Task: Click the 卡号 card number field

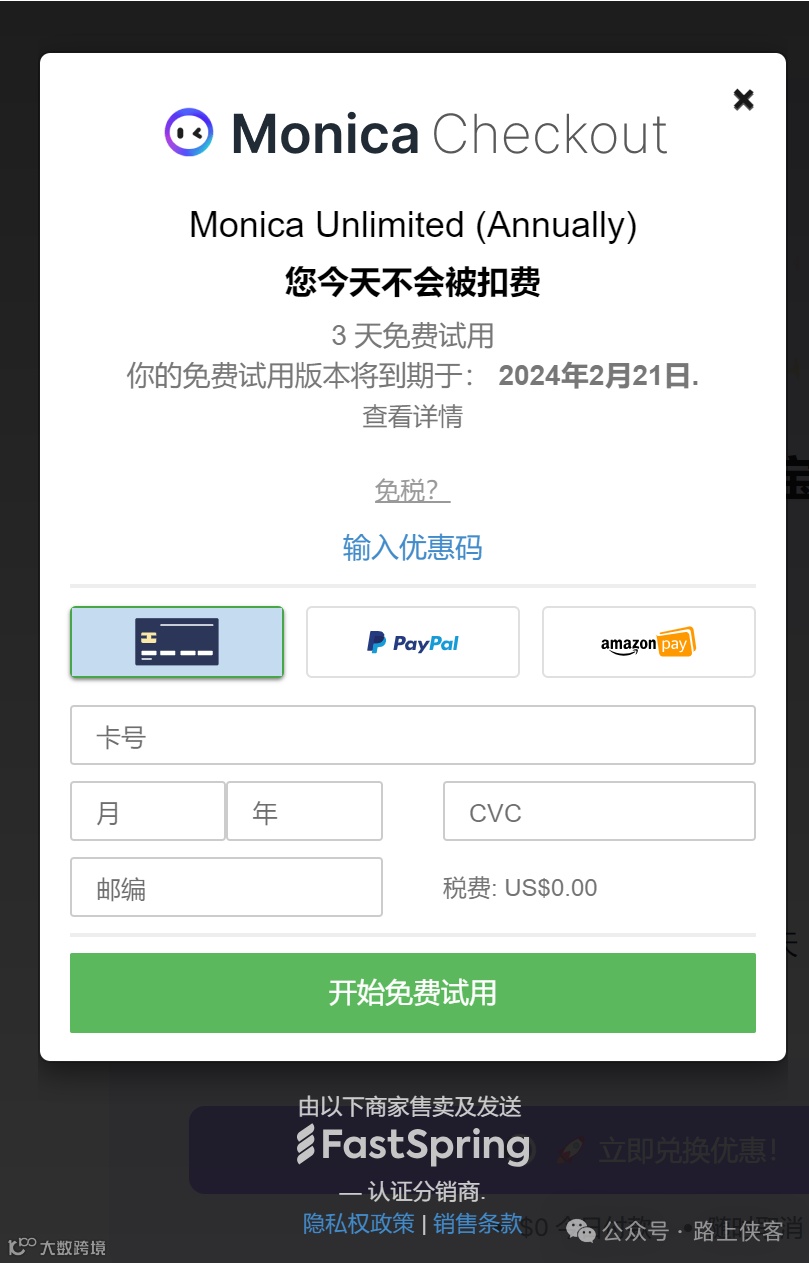Action: [413, 735]
